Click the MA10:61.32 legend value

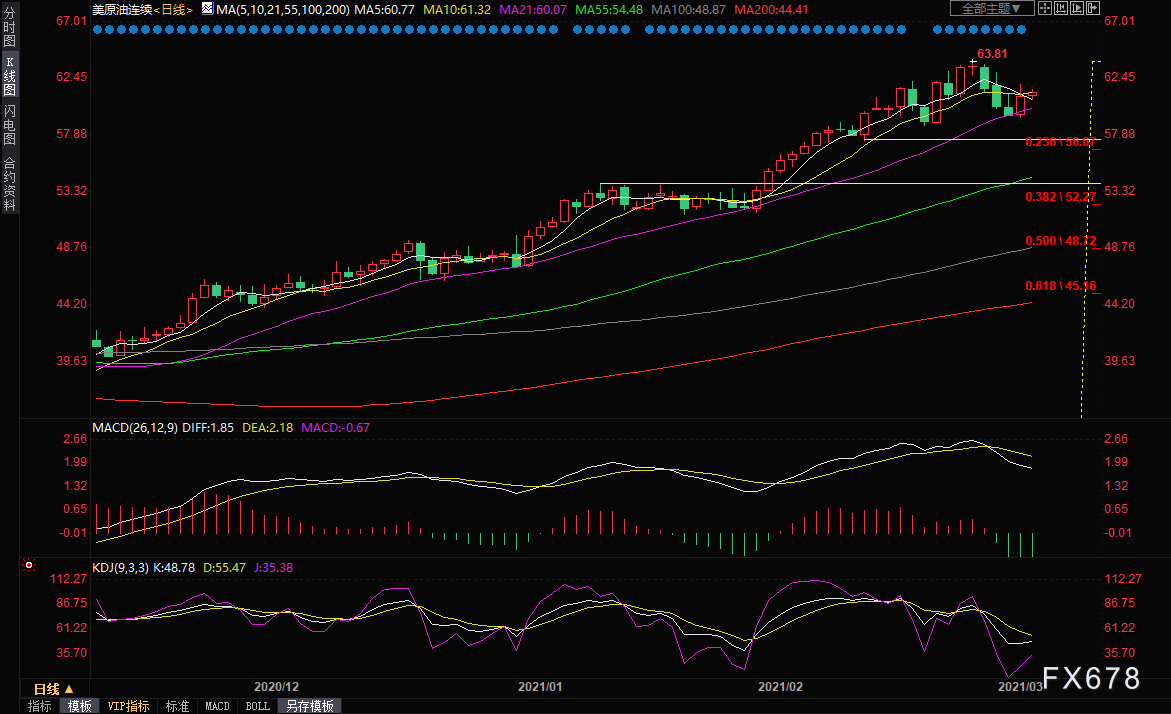[457, 10]
